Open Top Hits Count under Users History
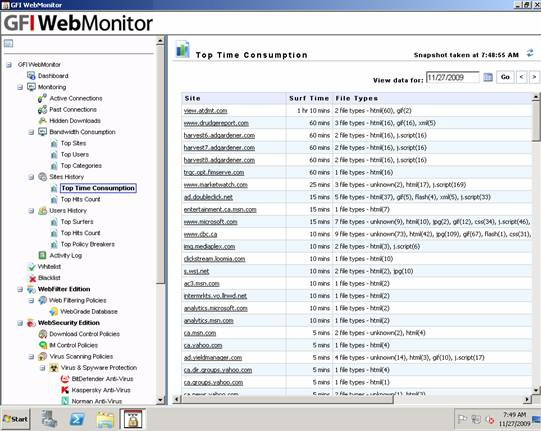 80,233
